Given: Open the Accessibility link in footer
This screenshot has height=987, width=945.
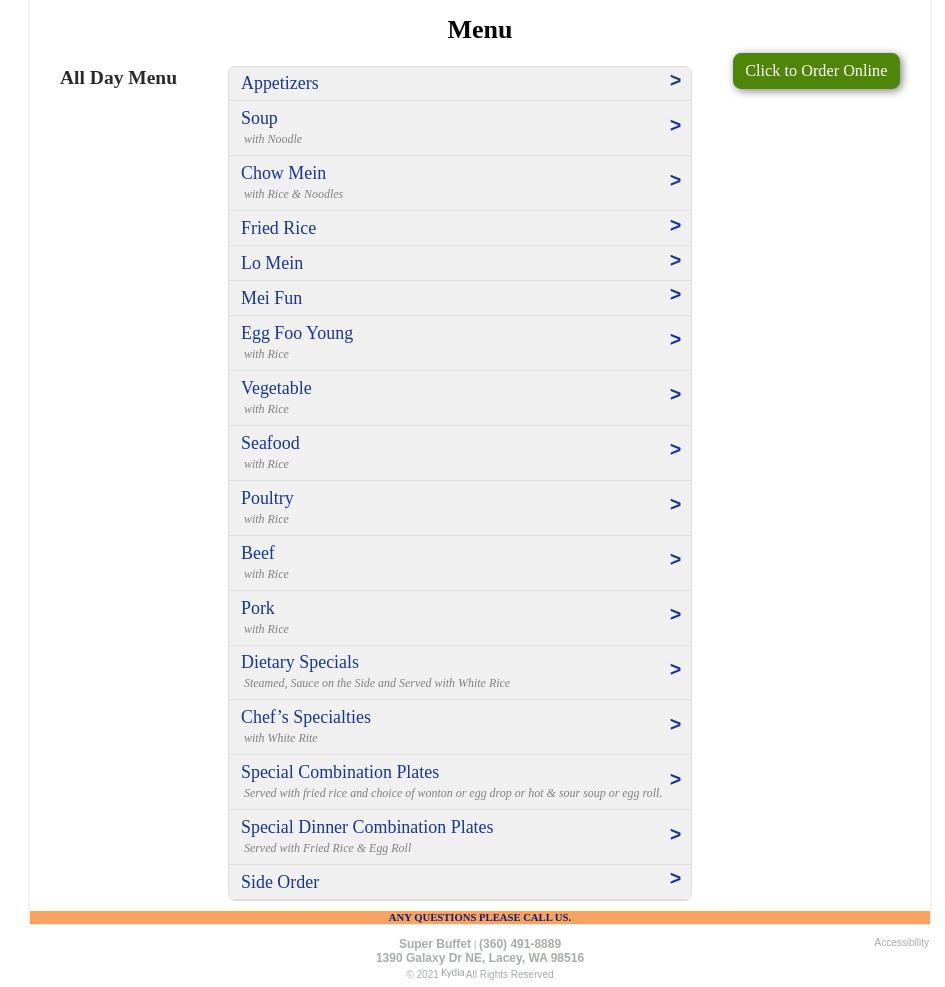Looking at the screenshot, I should click(901, 942).
